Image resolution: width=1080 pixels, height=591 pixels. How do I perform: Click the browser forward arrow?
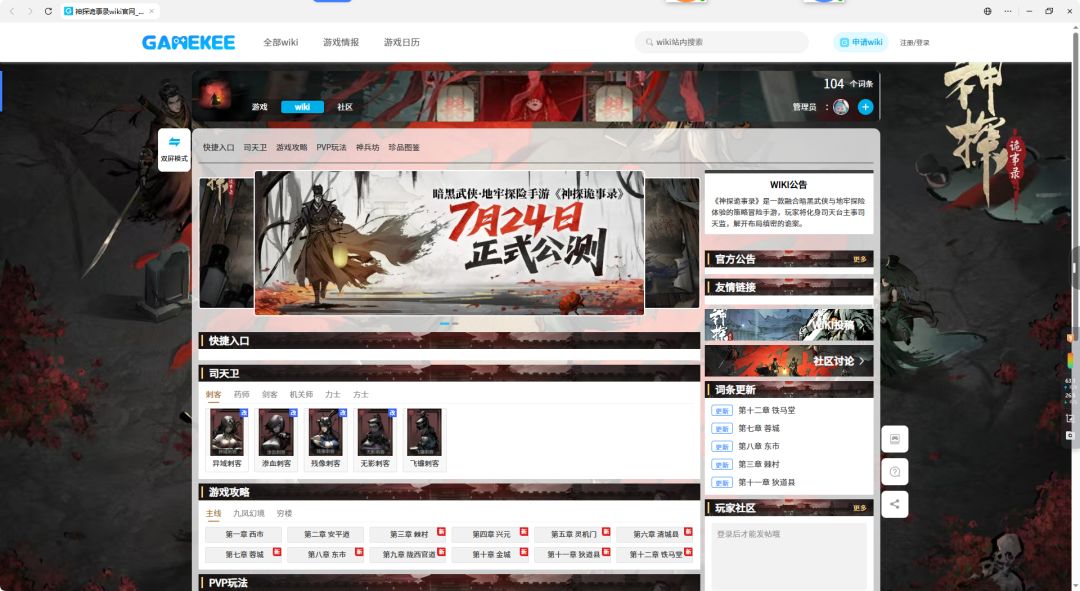(30, 11)
